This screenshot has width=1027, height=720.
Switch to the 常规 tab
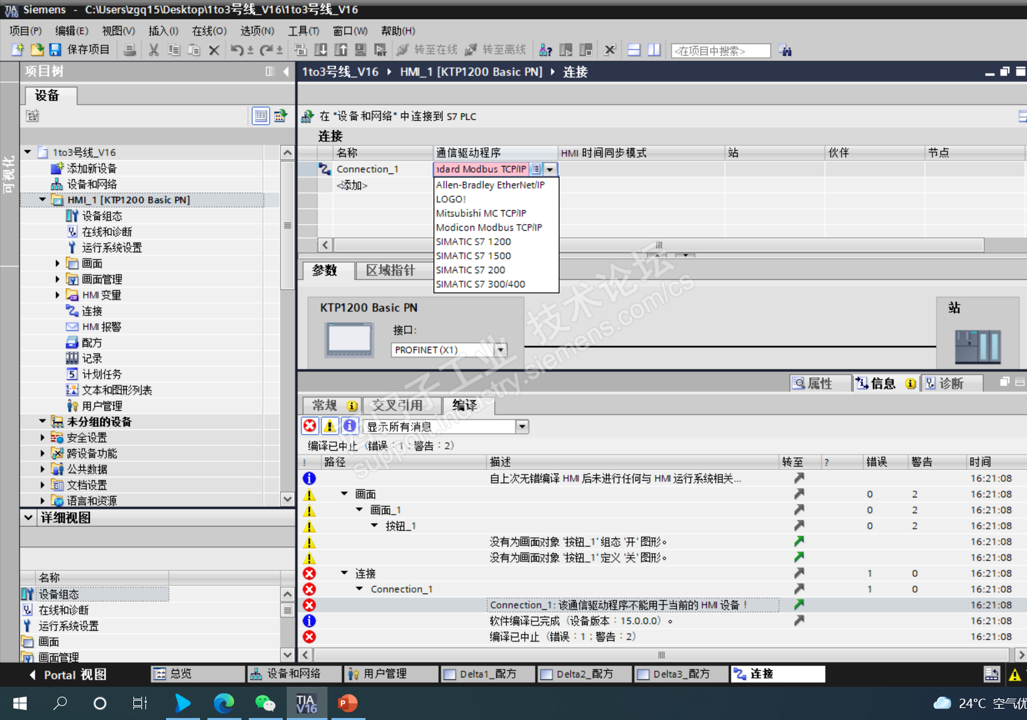[333, 406]
